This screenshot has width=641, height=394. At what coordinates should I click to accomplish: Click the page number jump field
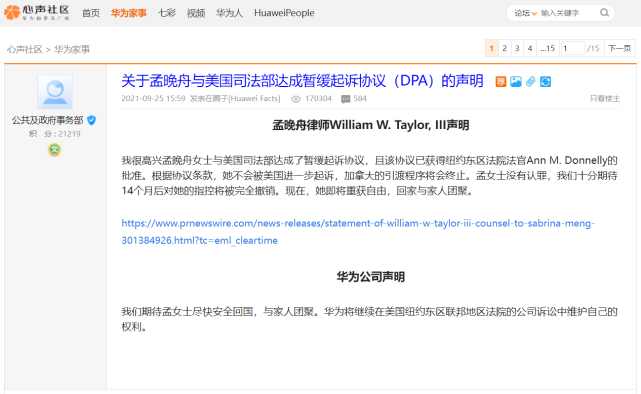[573, 48]
